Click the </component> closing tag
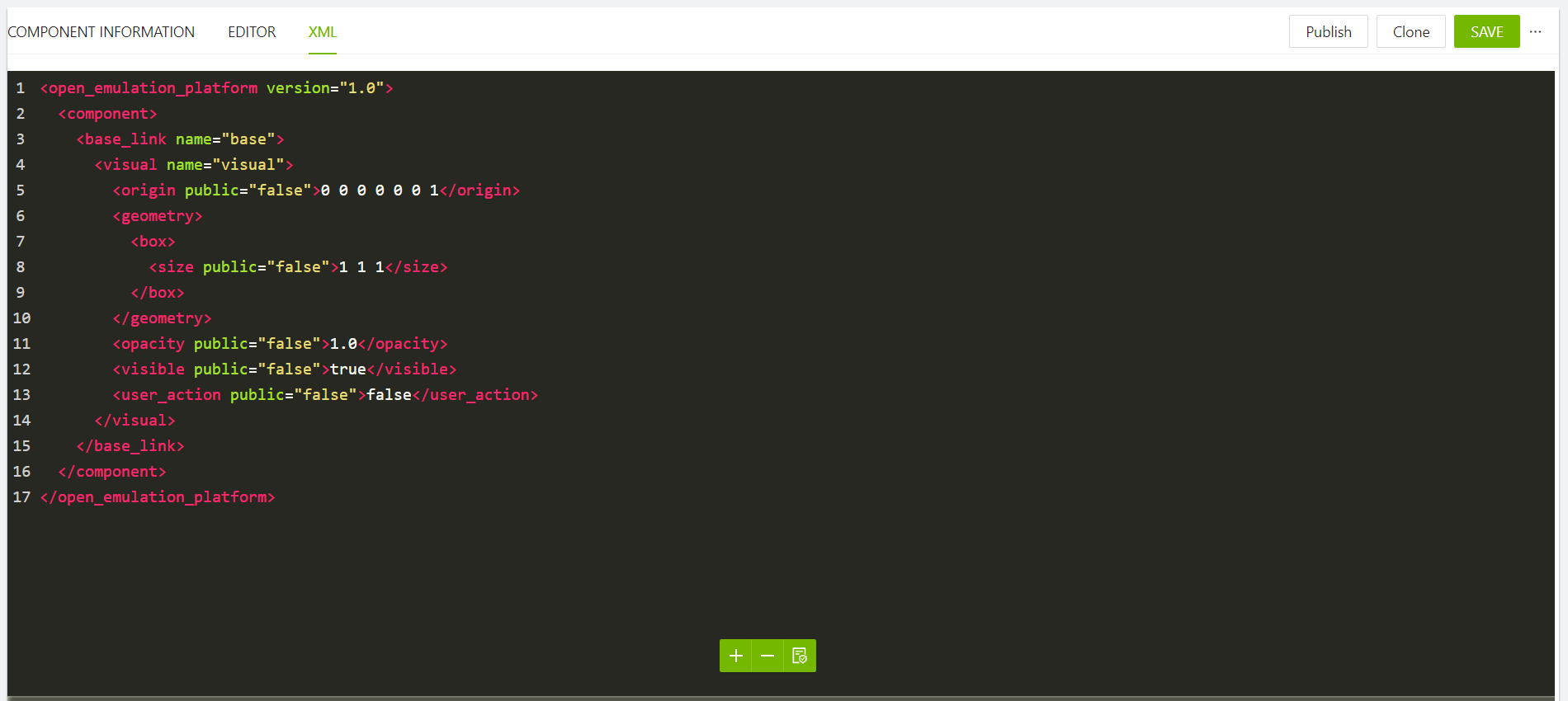The image size is (1568, 701). [x=112, y=471]
